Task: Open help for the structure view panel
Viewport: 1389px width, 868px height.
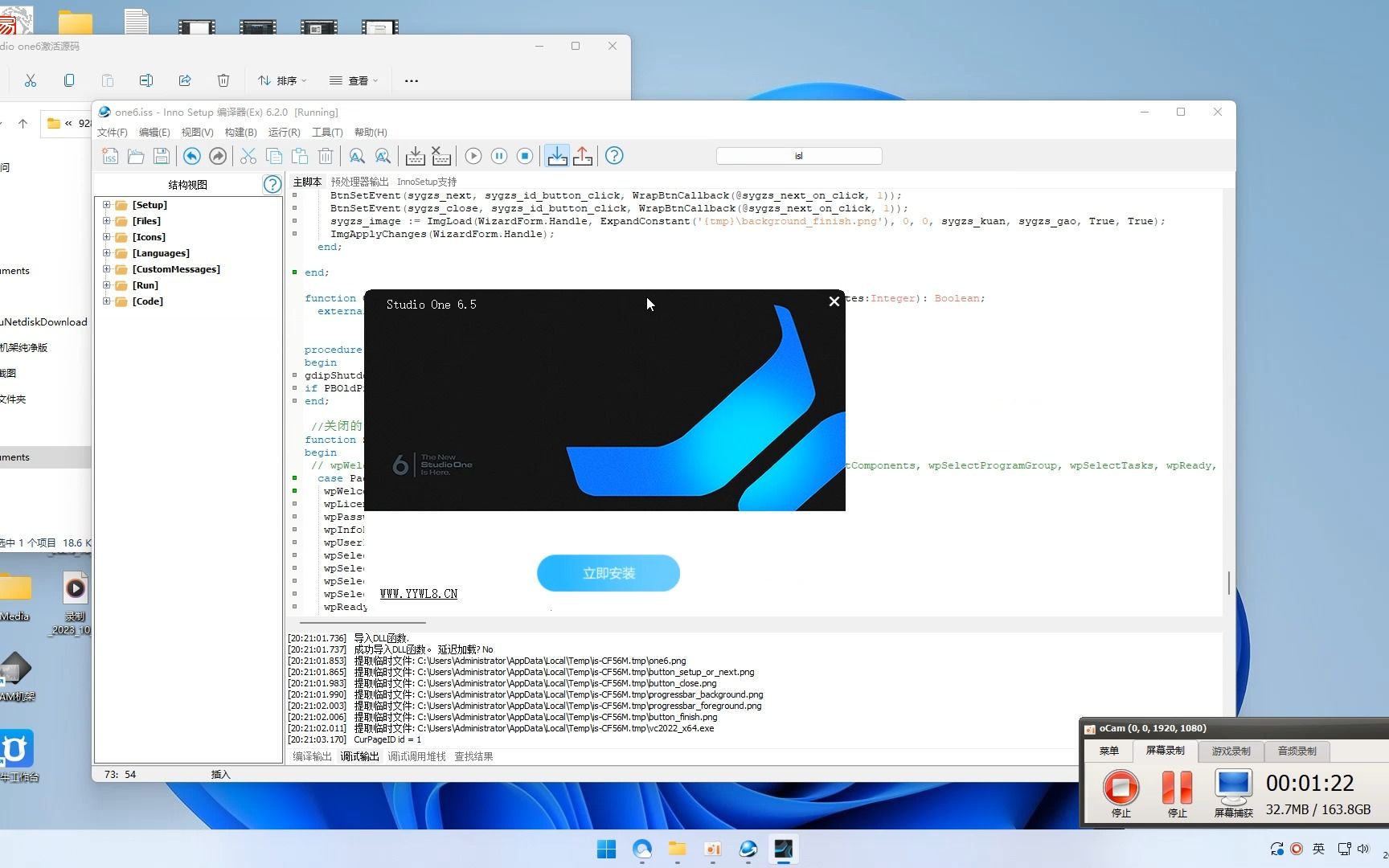Action: pyautogui.click(x=272, y=185)
